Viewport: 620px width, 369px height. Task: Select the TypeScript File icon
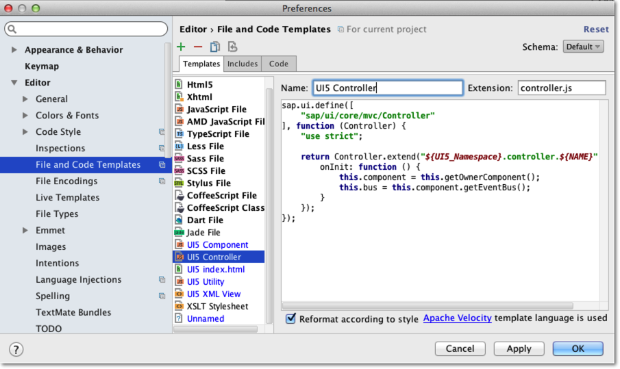click(179, 134)
